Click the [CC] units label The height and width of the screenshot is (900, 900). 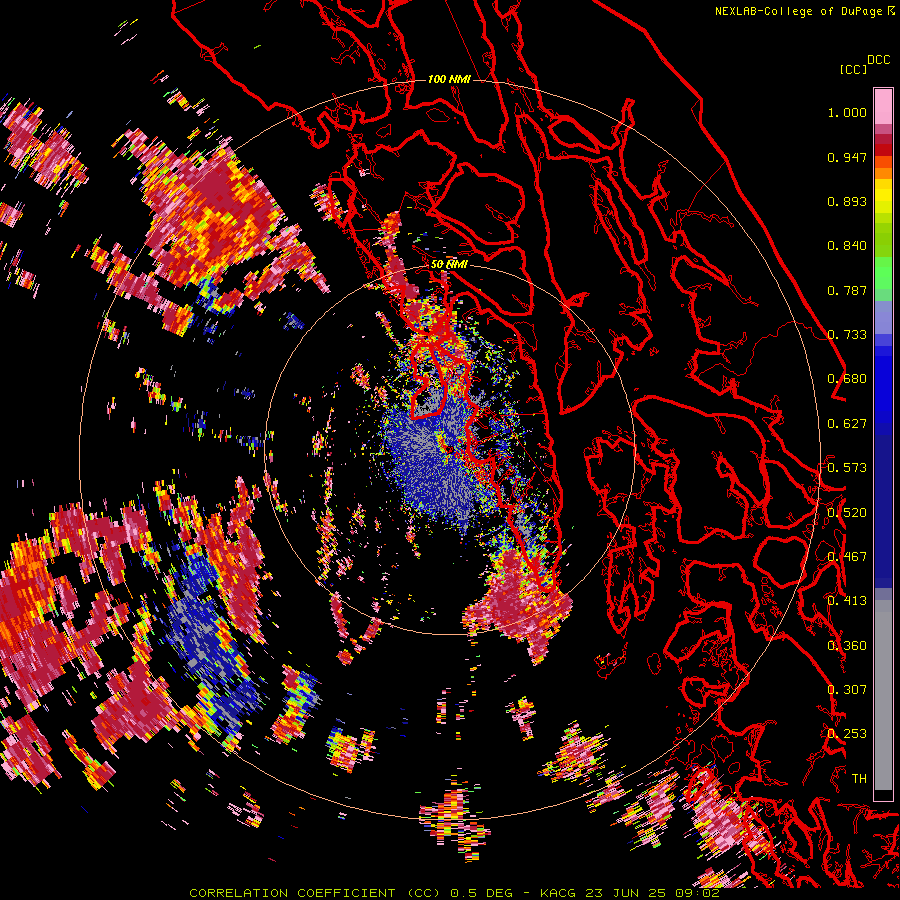point(854,69)
